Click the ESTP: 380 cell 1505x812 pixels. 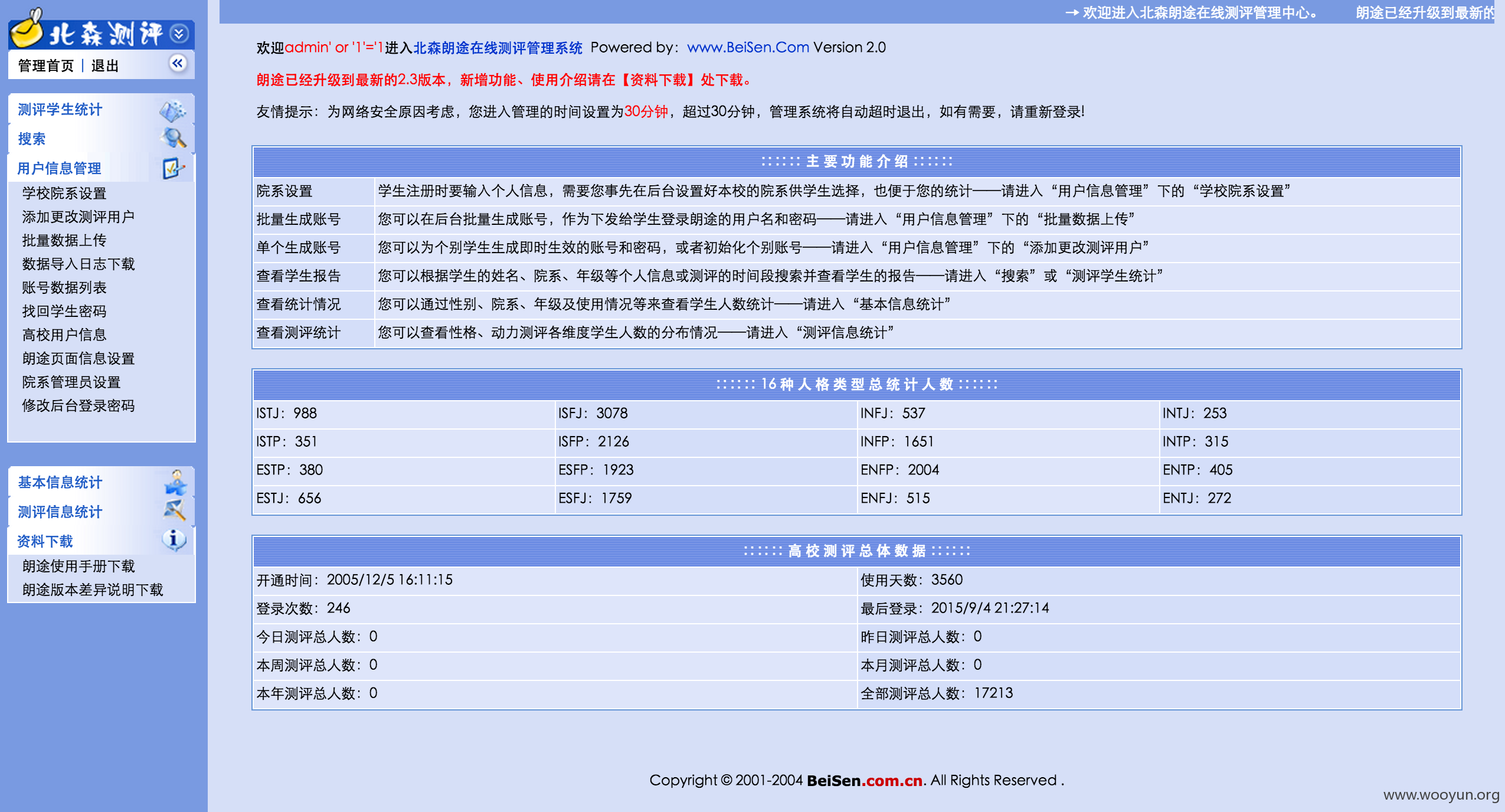404,470
